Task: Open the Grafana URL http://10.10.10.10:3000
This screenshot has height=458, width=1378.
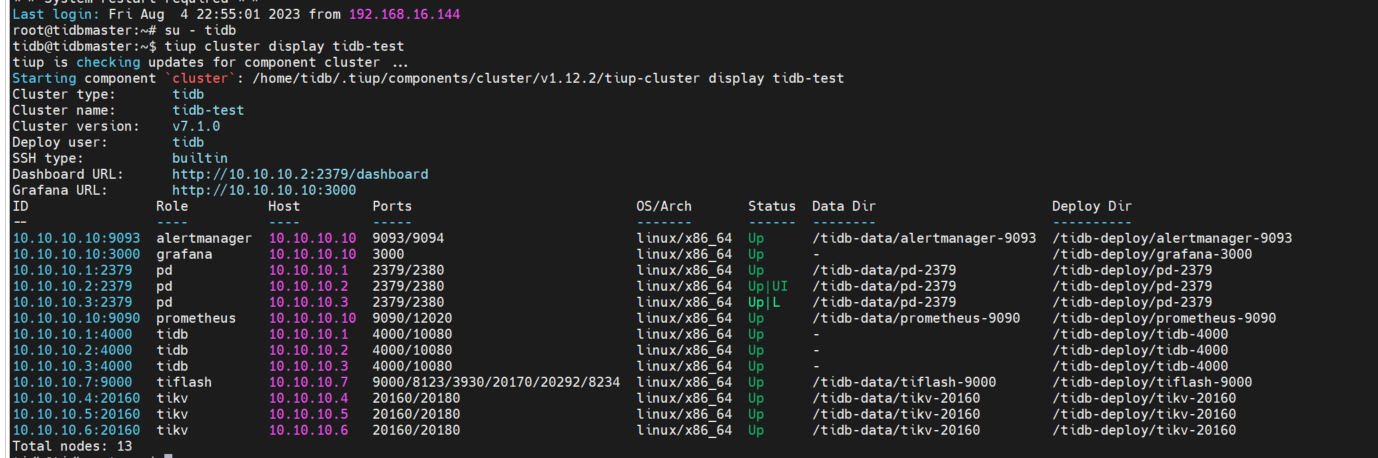Action: click(264, 190)
